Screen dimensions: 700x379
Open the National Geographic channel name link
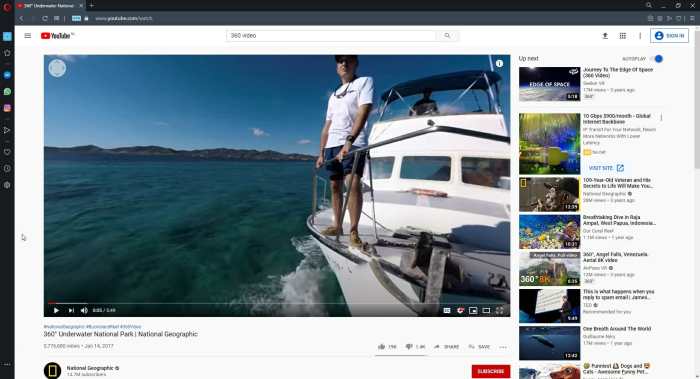point(90,368)
